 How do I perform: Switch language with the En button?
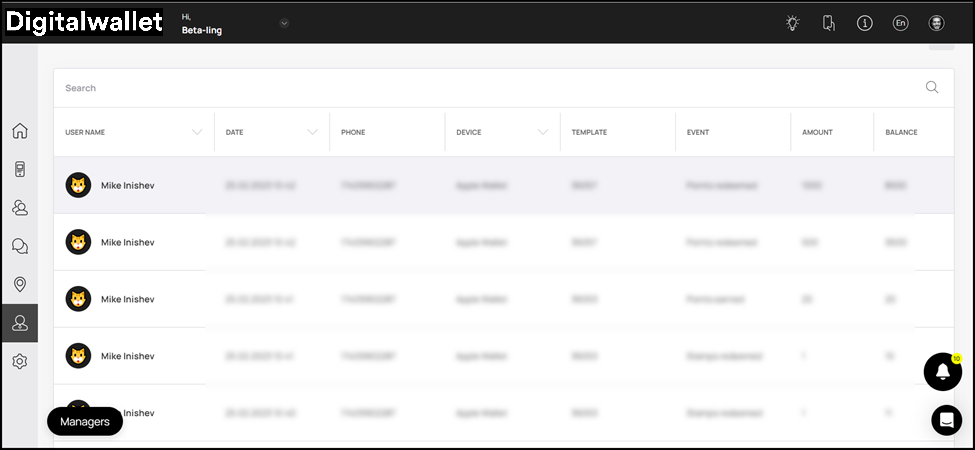click(x=900, y=23)
